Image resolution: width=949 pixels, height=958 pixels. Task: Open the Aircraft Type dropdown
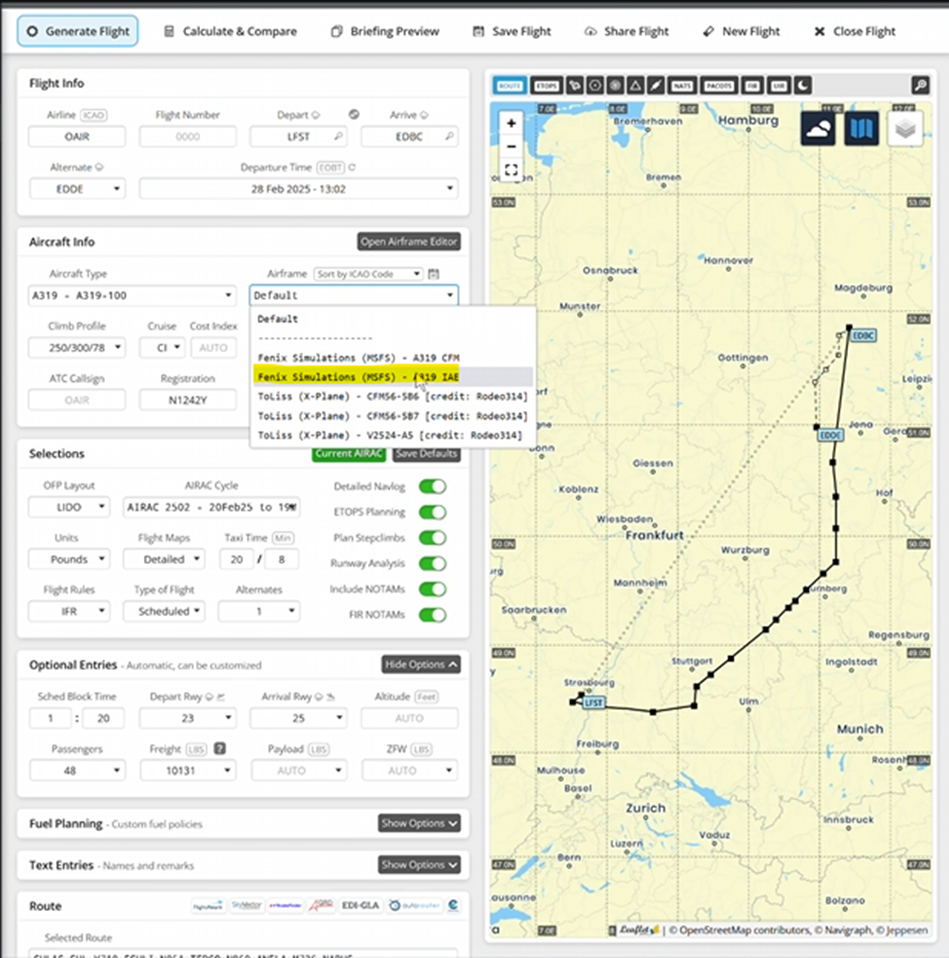click(132, 296)
